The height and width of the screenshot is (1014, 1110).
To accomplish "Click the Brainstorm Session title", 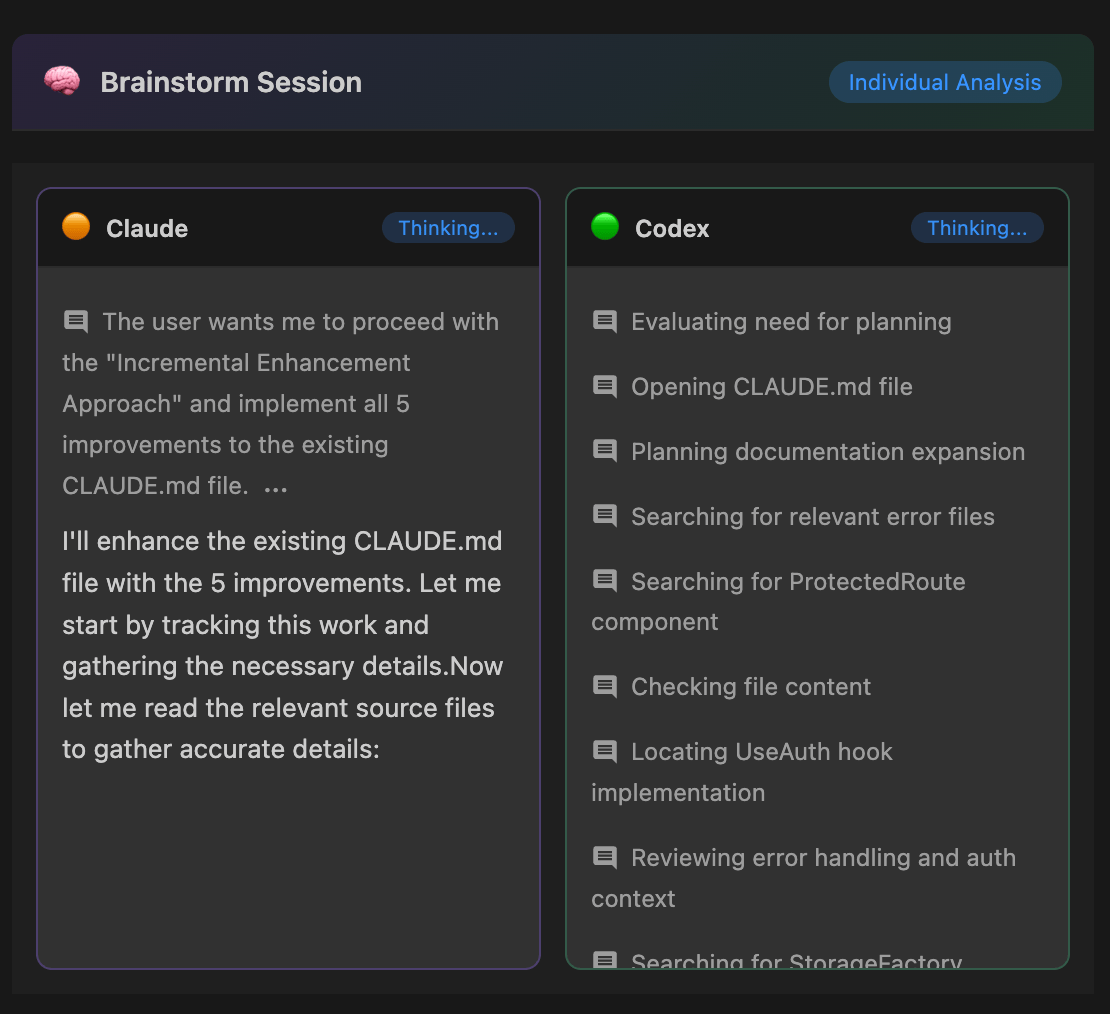I will [x=231, y=82].
